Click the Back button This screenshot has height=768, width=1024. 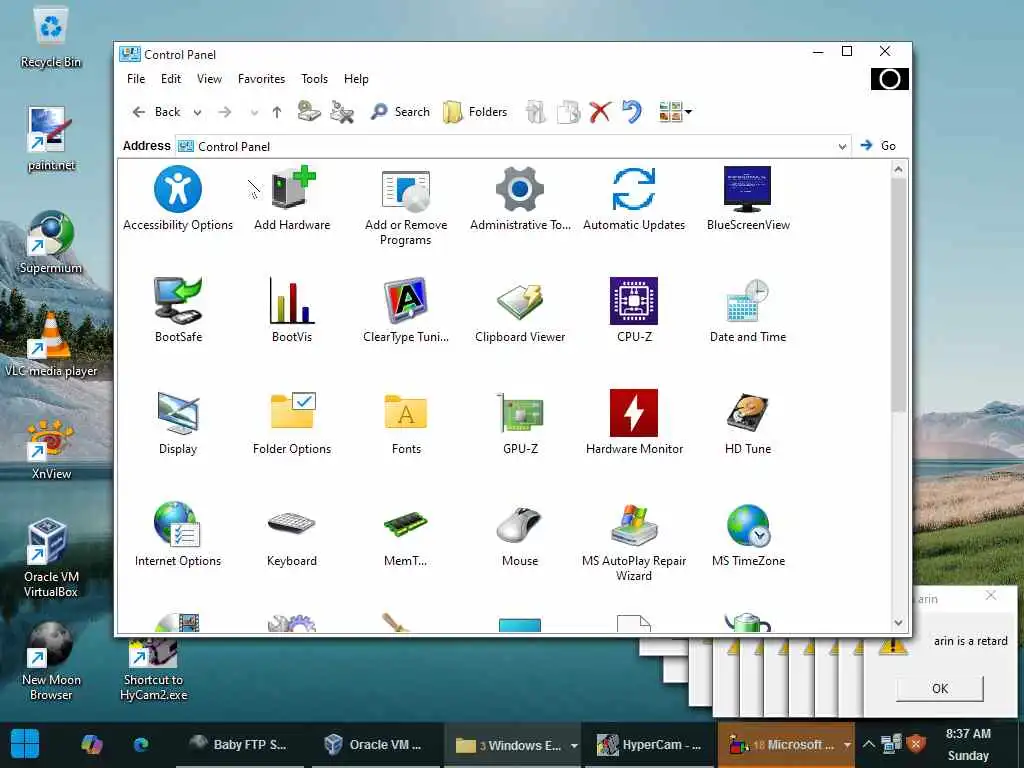[156, 112]
